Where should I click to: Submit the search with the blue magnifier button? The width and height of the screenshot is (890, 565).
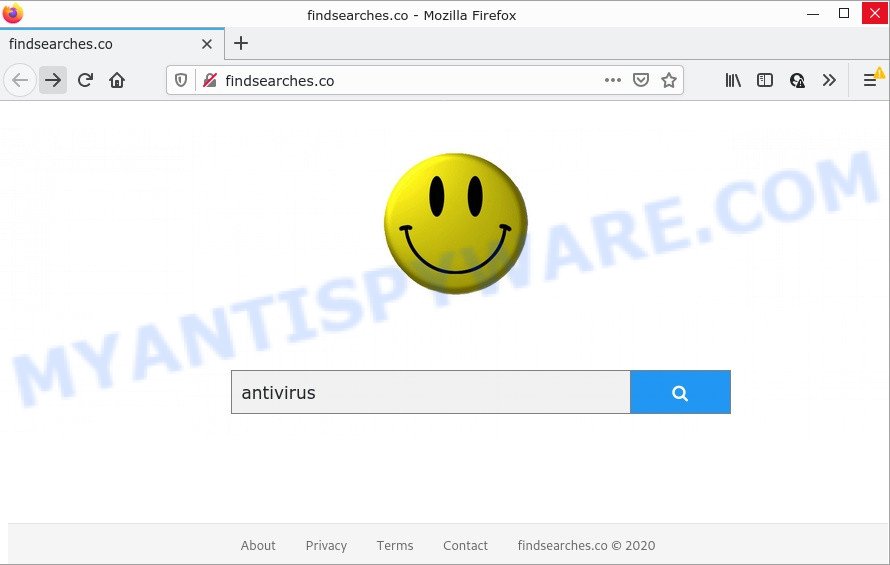click(x=680, y=392)
